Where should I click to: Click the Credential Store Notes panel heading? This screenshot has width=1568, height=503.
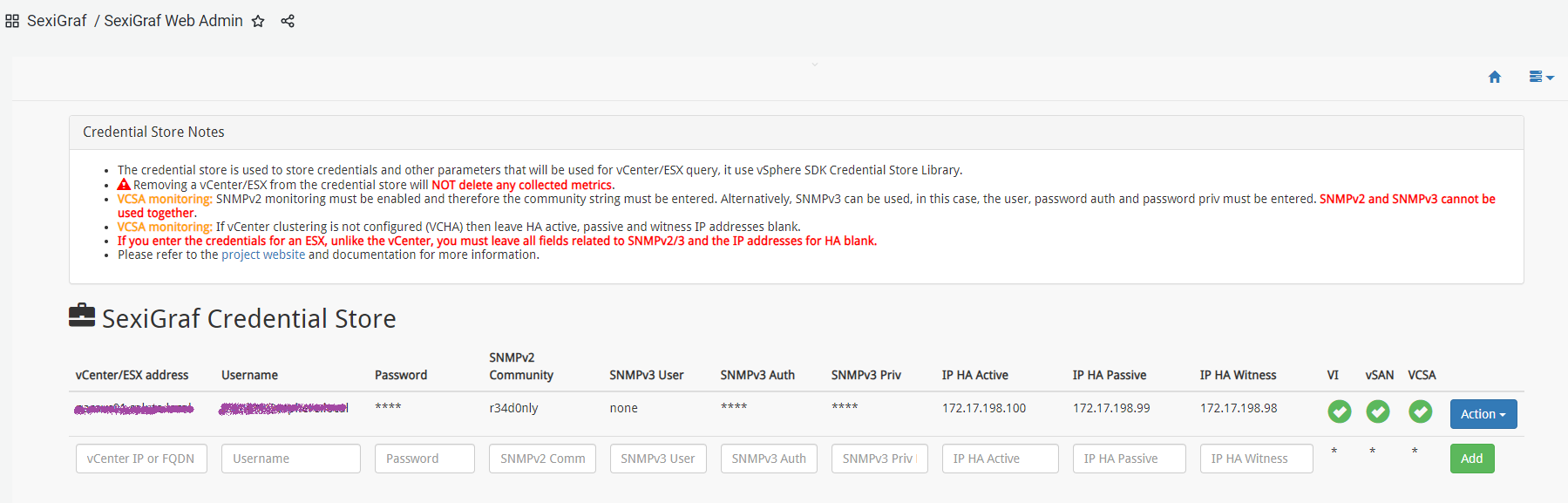click(x=153, y=132)
